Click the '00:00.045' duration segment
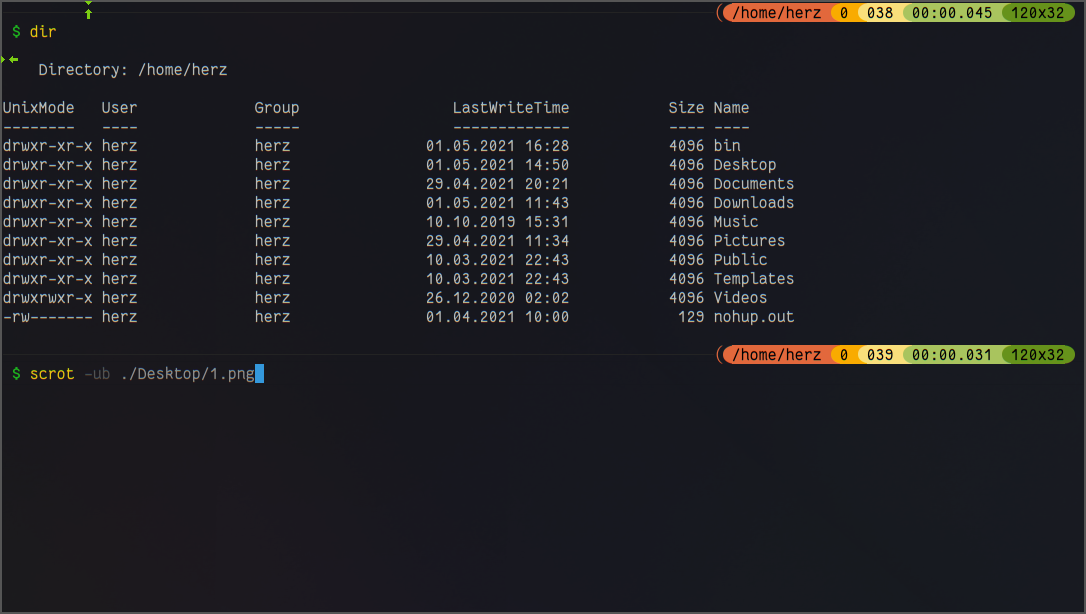Viewport: 1086px width, 614px height. (x=952, y=12)
